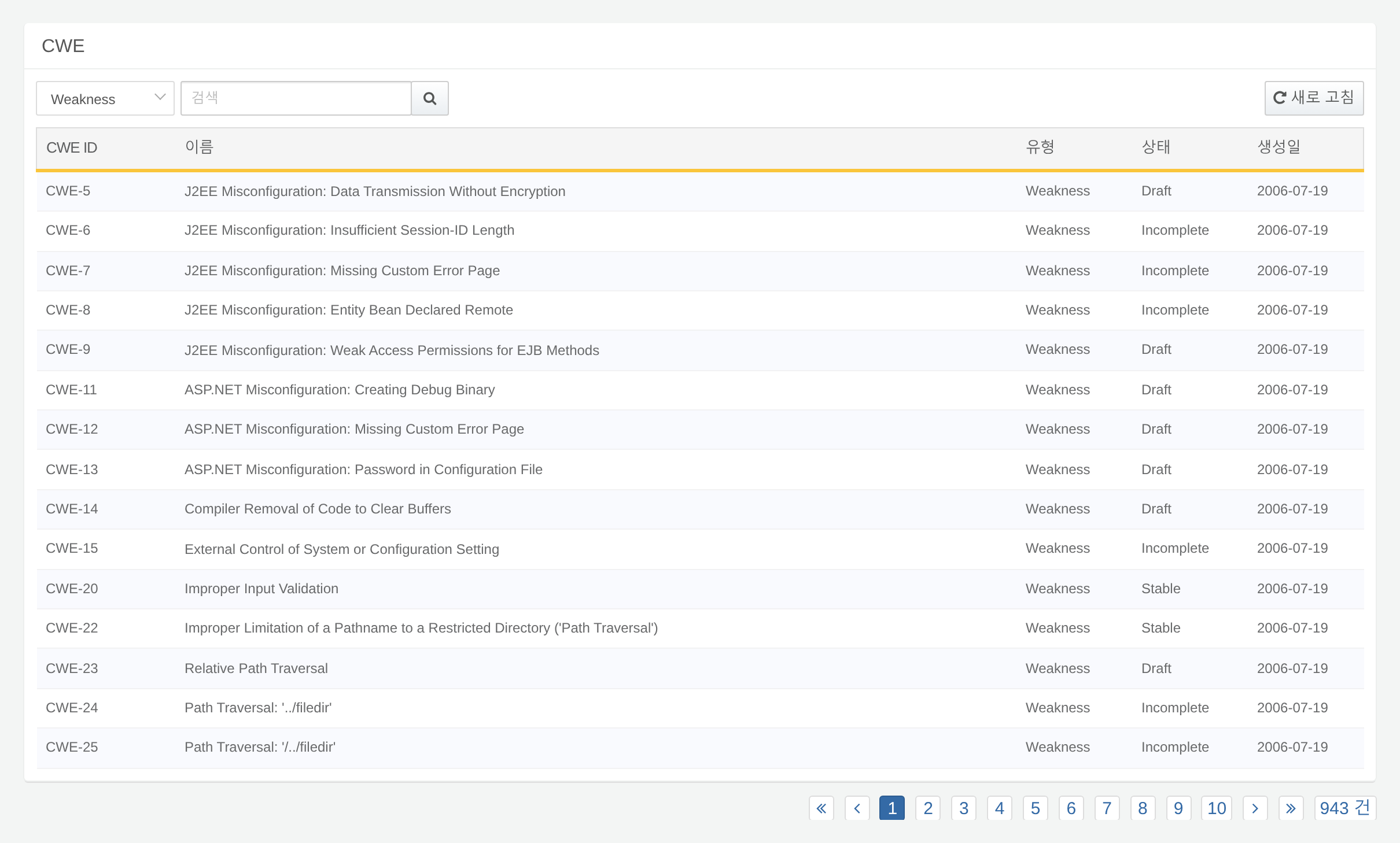The image size is (1400, 843).
Task: Open 'J2EE Misconfiguration: Insufficient Session-ID Length' entry
Action: (x=349, y=231)
